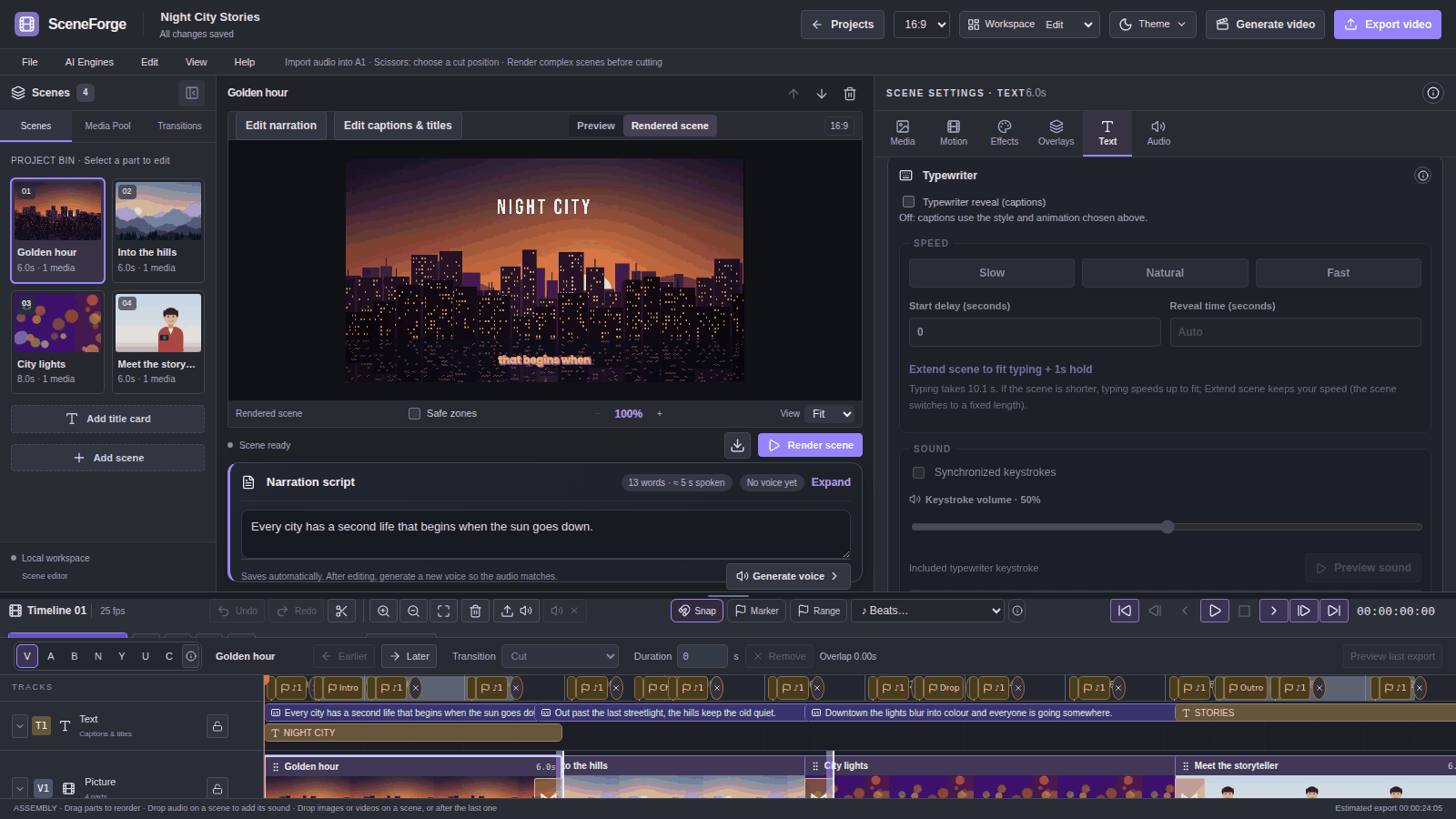
Task: Open the View Fit dropdown
Action: click(x=832, y=414)
